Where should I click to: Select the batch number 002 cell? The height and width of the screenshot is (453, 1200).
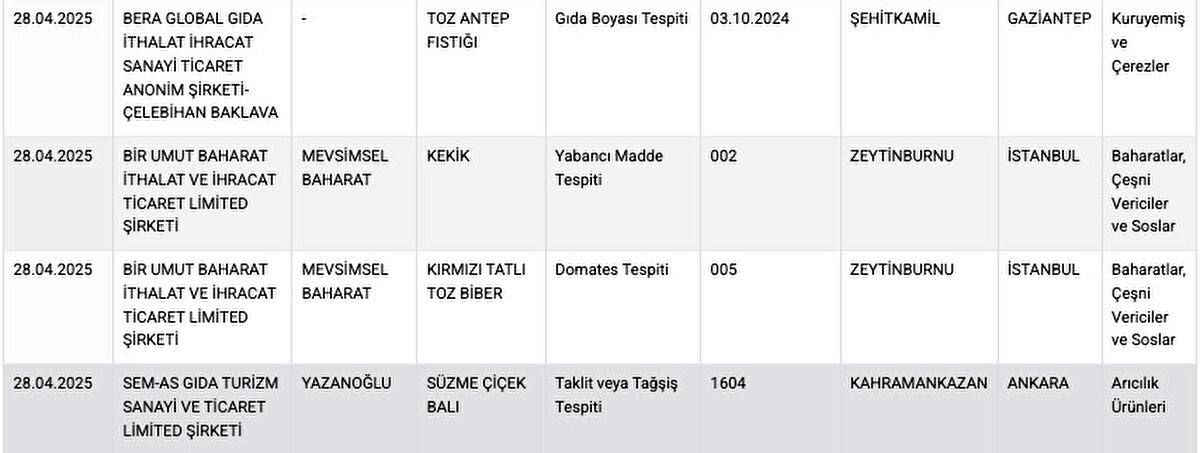[x=723, y=156]
